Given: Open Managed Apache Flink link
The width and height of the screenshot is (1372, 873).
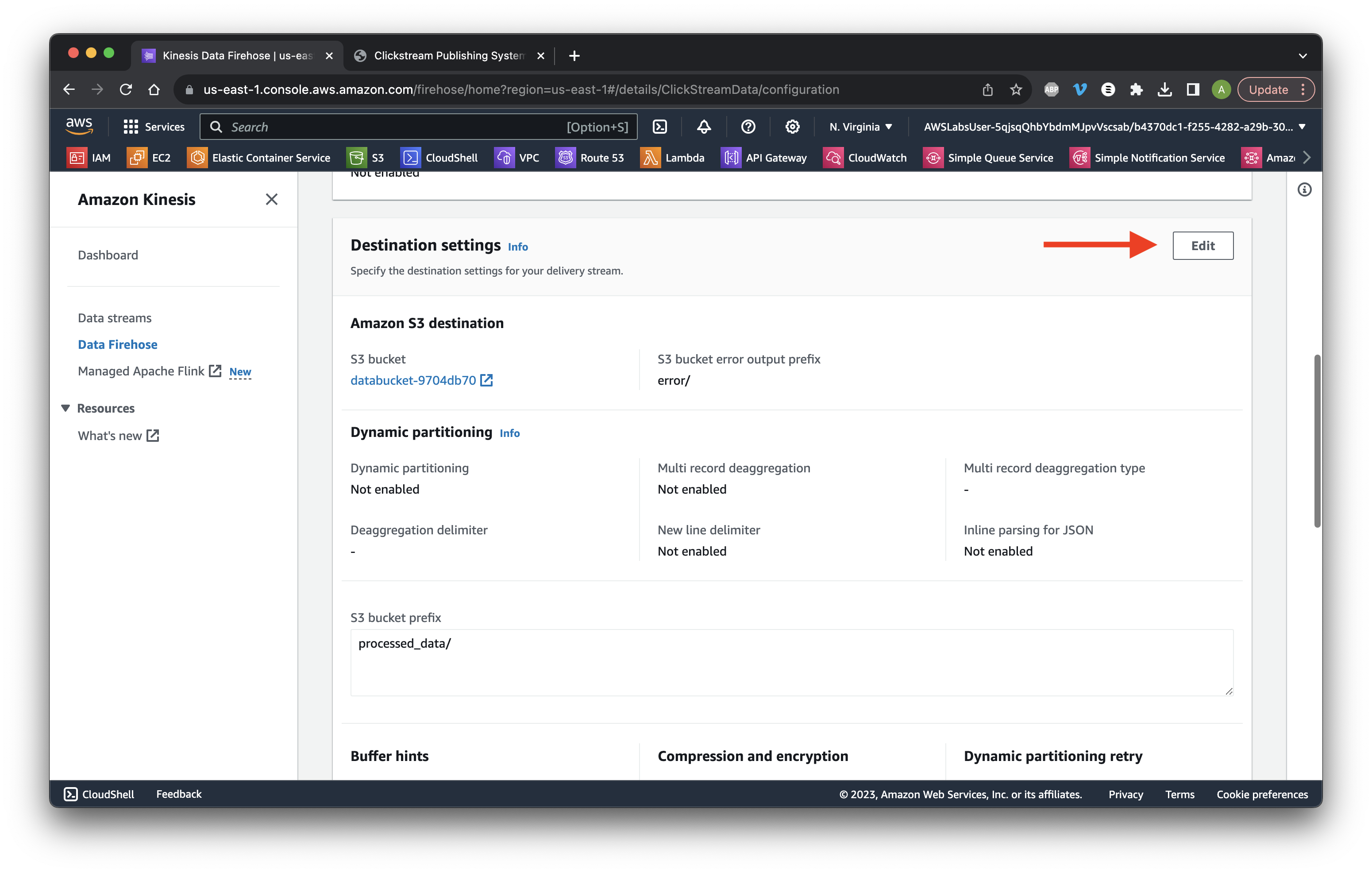Looking at the screenshot, I should [149, 371].
